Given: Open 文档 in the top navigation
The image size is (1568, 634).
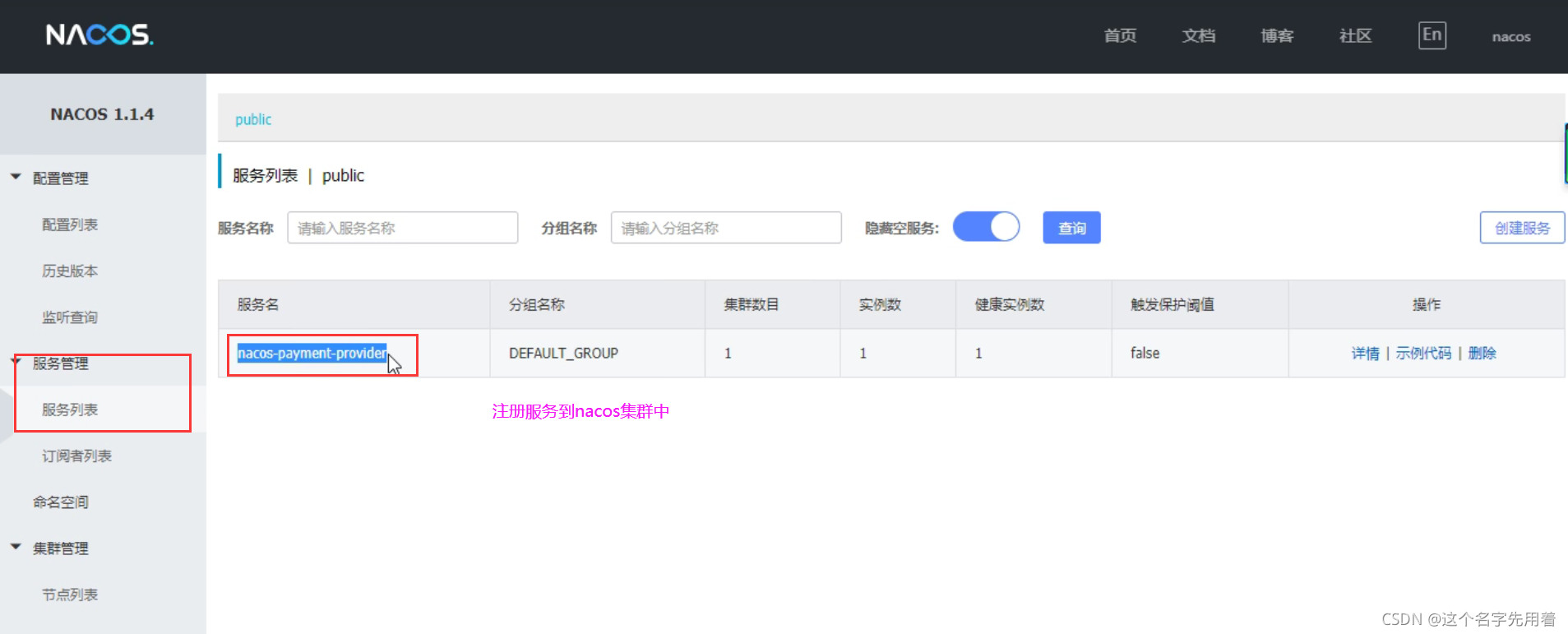Looking at the screenshot, I should 1199,35.
